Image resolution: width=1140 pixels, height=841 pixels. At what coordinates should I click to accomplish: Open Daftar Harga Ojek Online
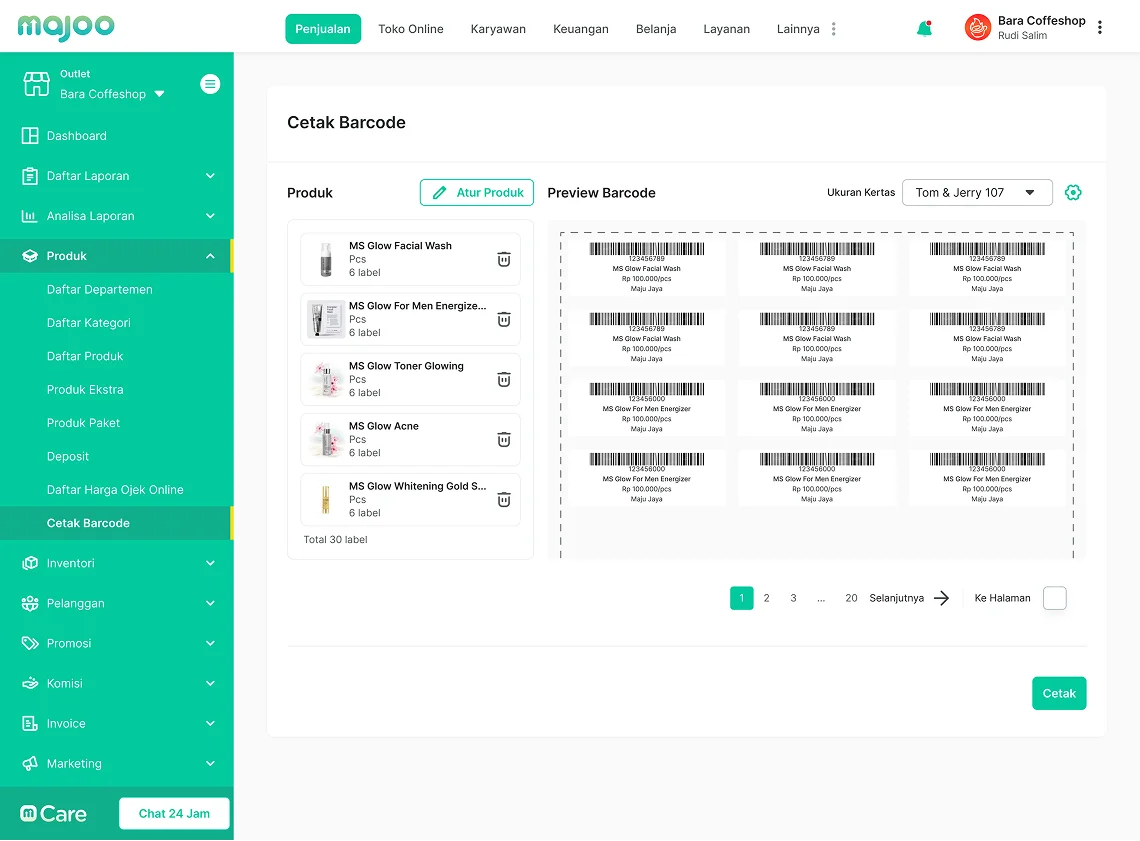115,490
